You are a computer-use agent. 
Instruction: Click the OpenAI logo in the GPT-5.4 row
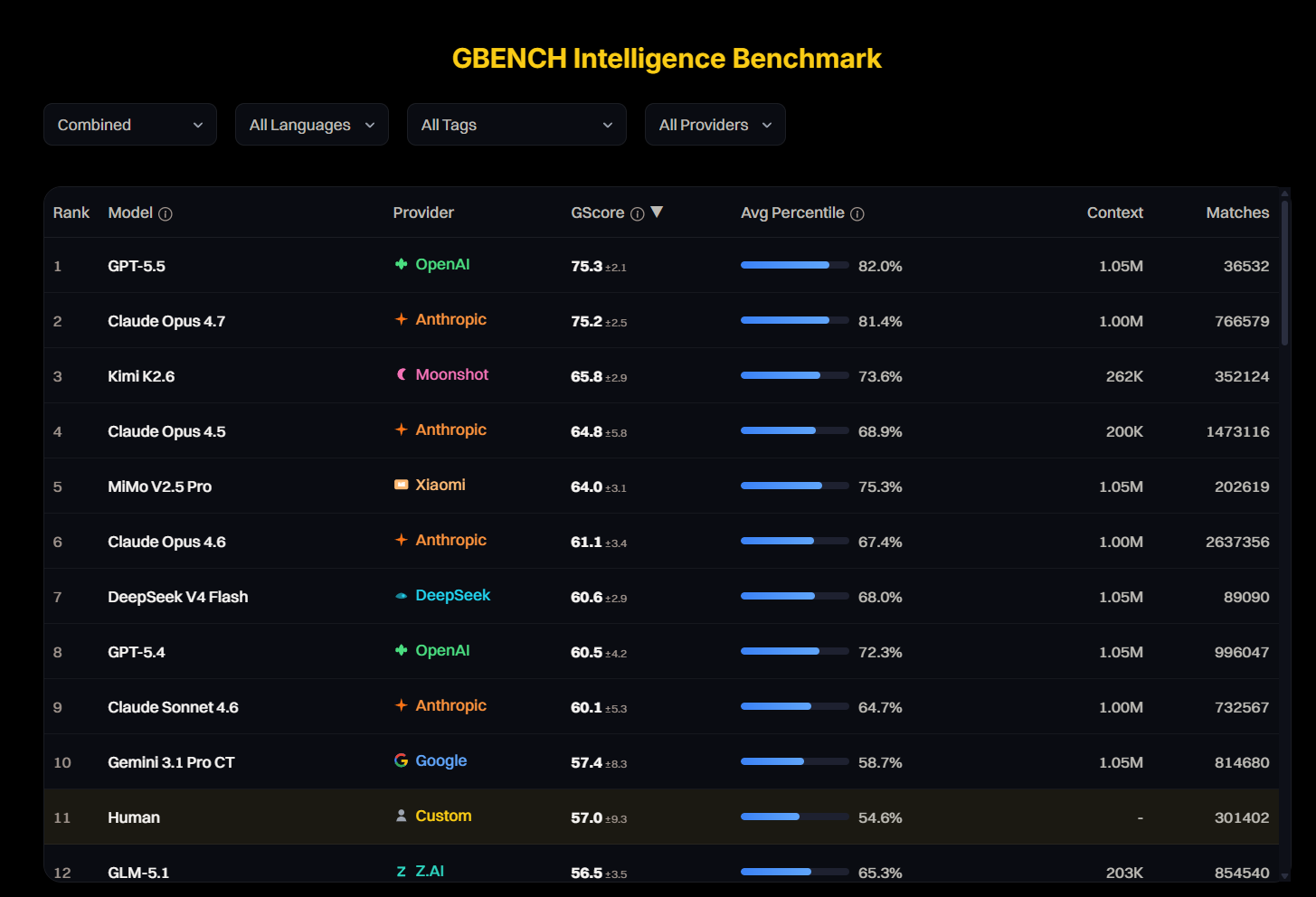click(x=402, y=650)
